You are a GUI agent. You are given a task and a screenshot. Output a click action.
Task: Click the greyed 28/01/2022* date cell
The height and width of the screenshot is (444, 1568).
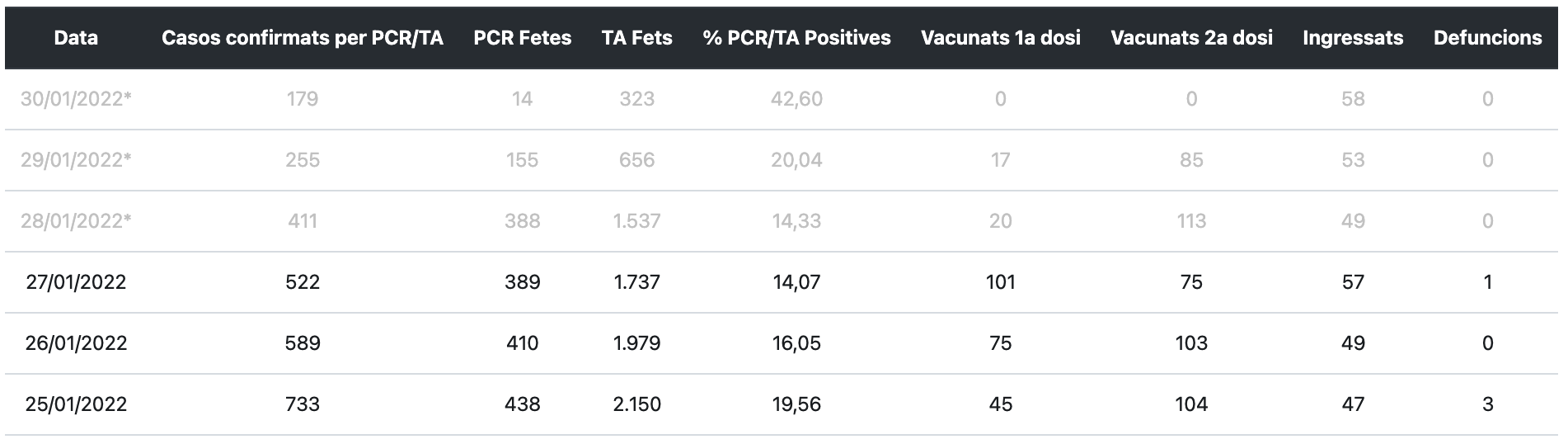click(76, 221)
